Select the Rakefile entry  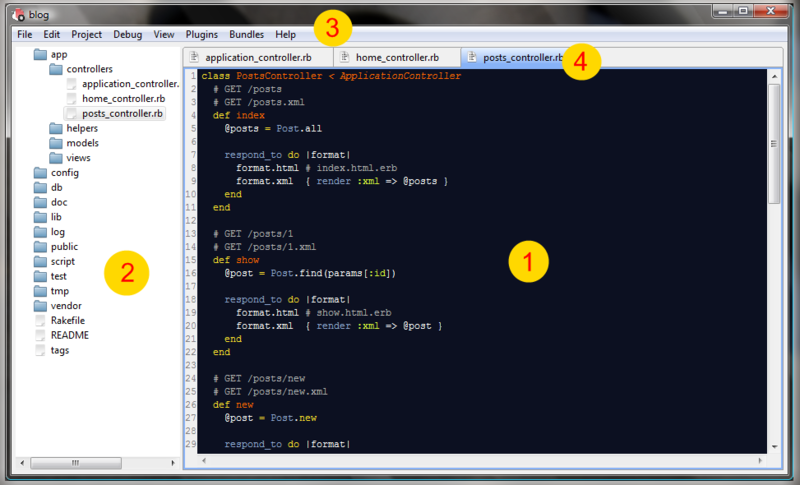(x=68, y=320)
